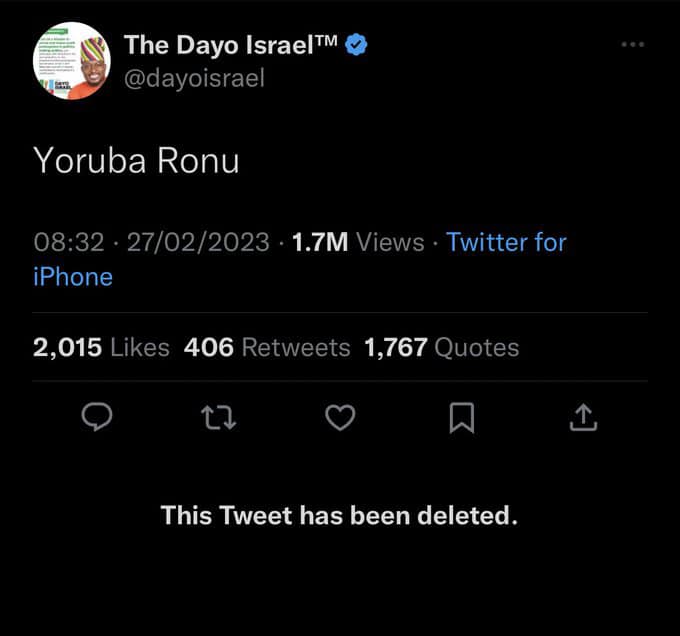Click the 'This Tweet has been deleted.' notice
680x636 pixels.
point(340,515)
